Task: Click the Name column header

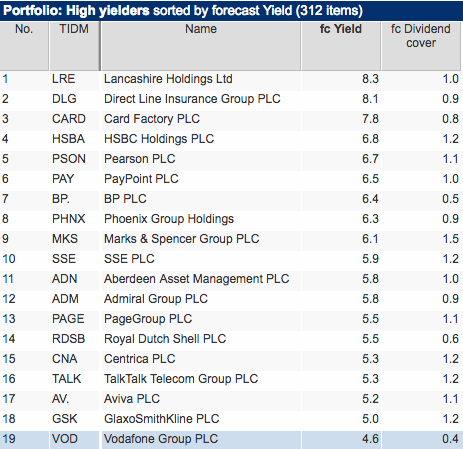Action: pyautogui.click(x=201, y=46)
